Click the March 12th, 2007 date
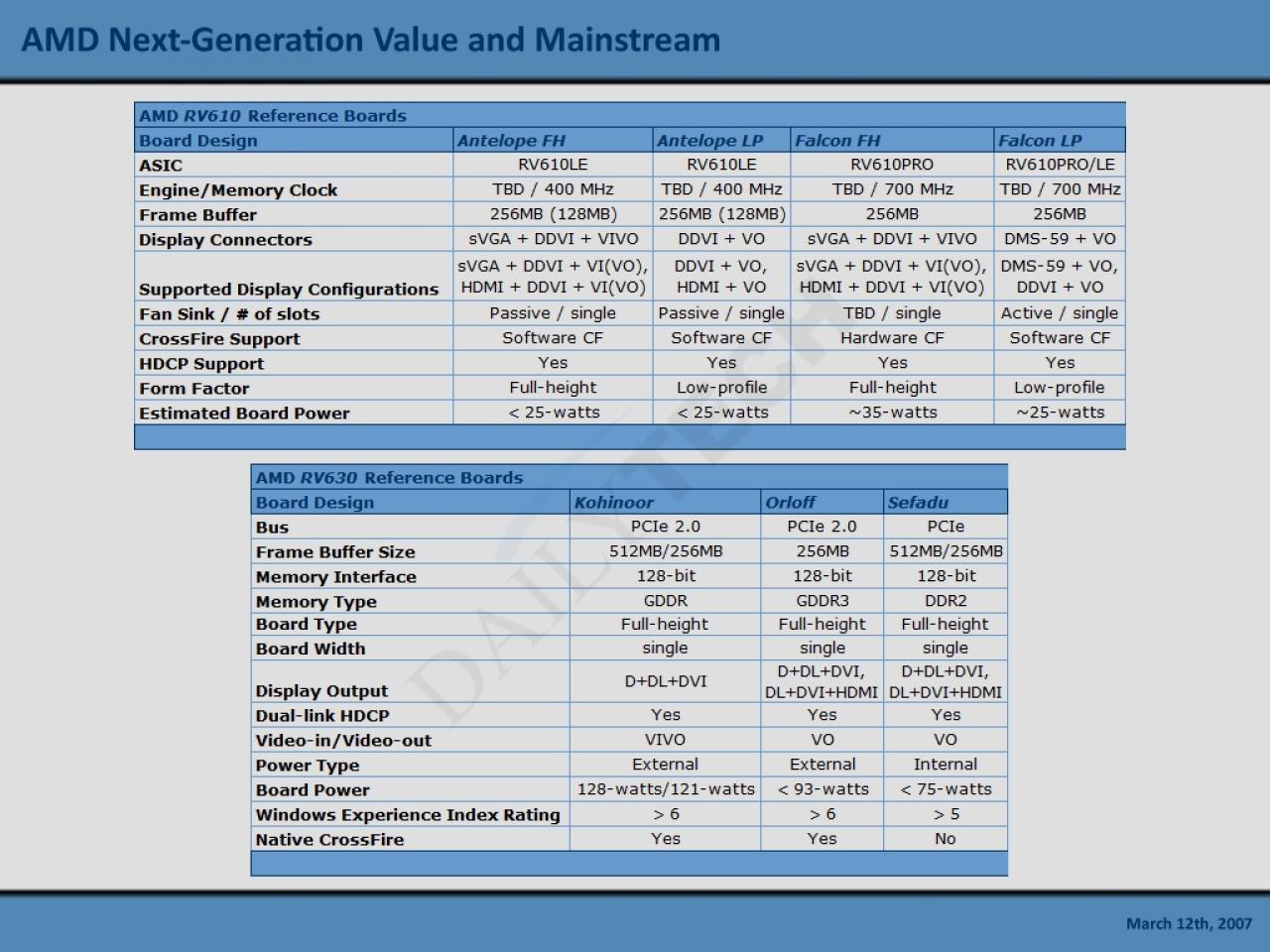This screenshot has width=1270, height=952. pos(1189,923)
